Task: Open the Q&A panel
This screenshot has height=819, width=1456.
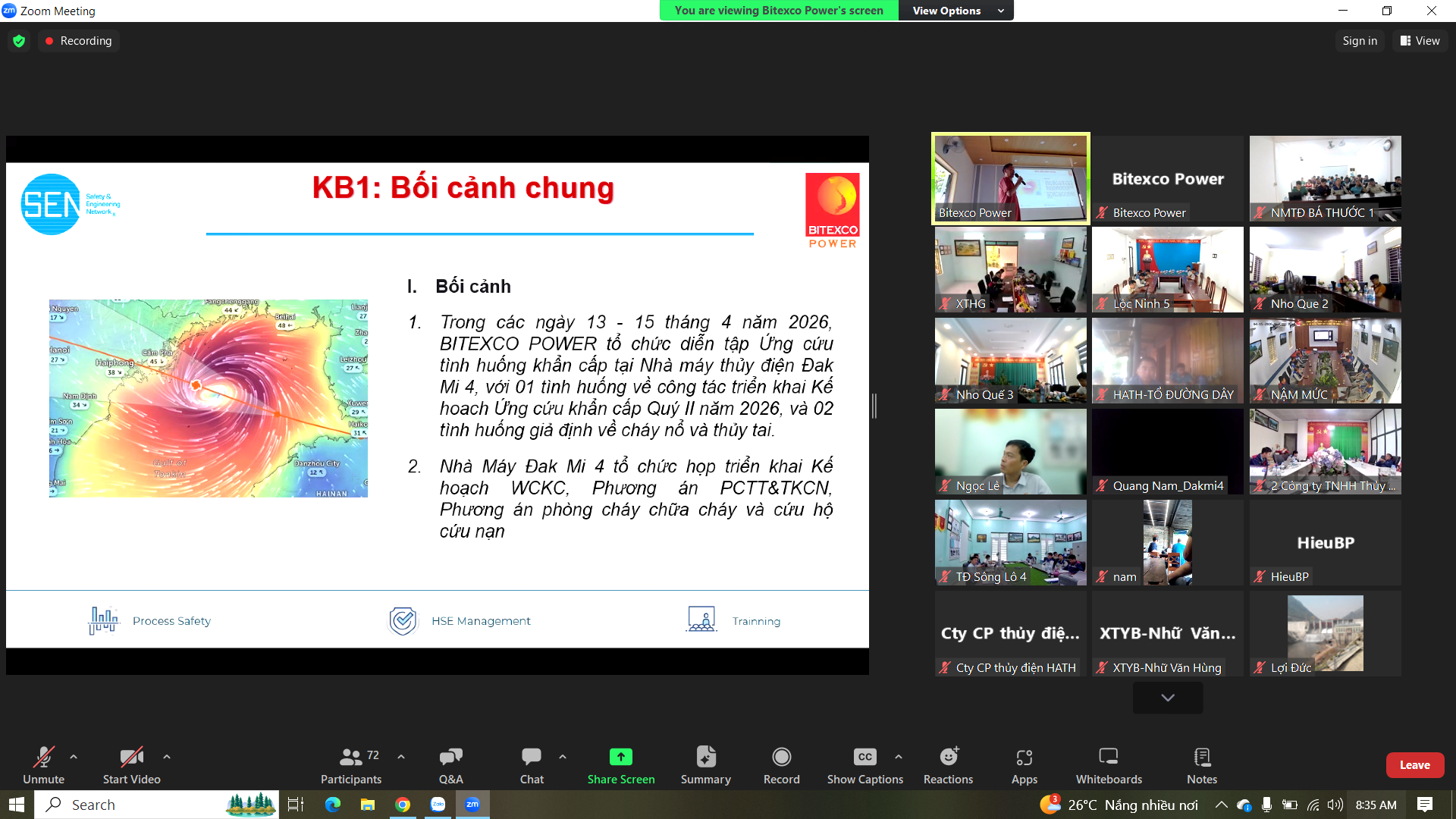Action: (450, 764)
